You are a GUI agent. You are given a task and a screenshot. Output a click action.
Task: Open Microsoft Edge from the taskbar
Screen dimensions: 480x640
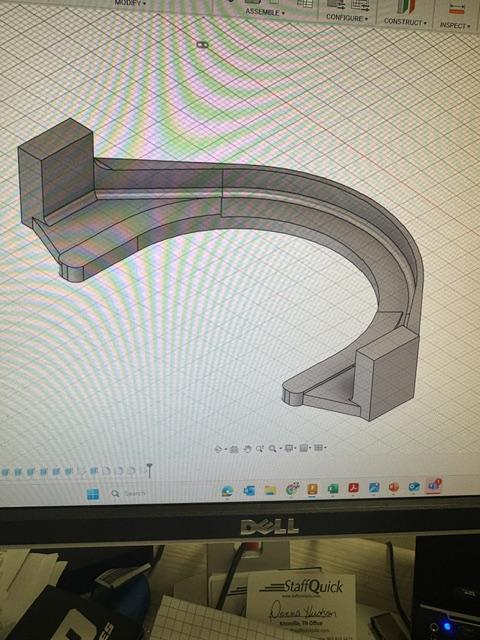[227, 491]
